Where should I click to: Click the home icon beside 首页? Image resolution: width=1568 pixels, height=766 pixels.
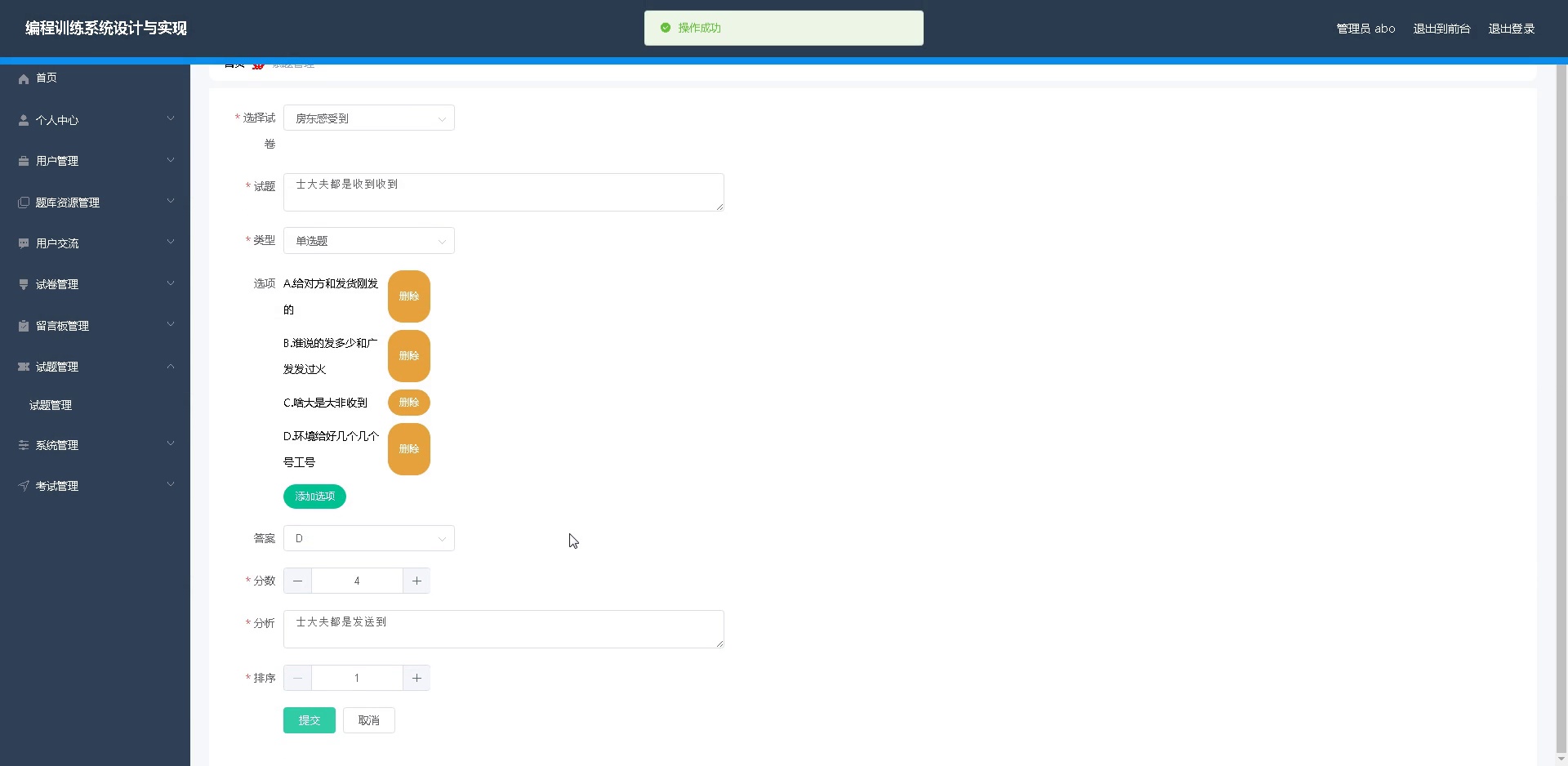pos(24,78)
